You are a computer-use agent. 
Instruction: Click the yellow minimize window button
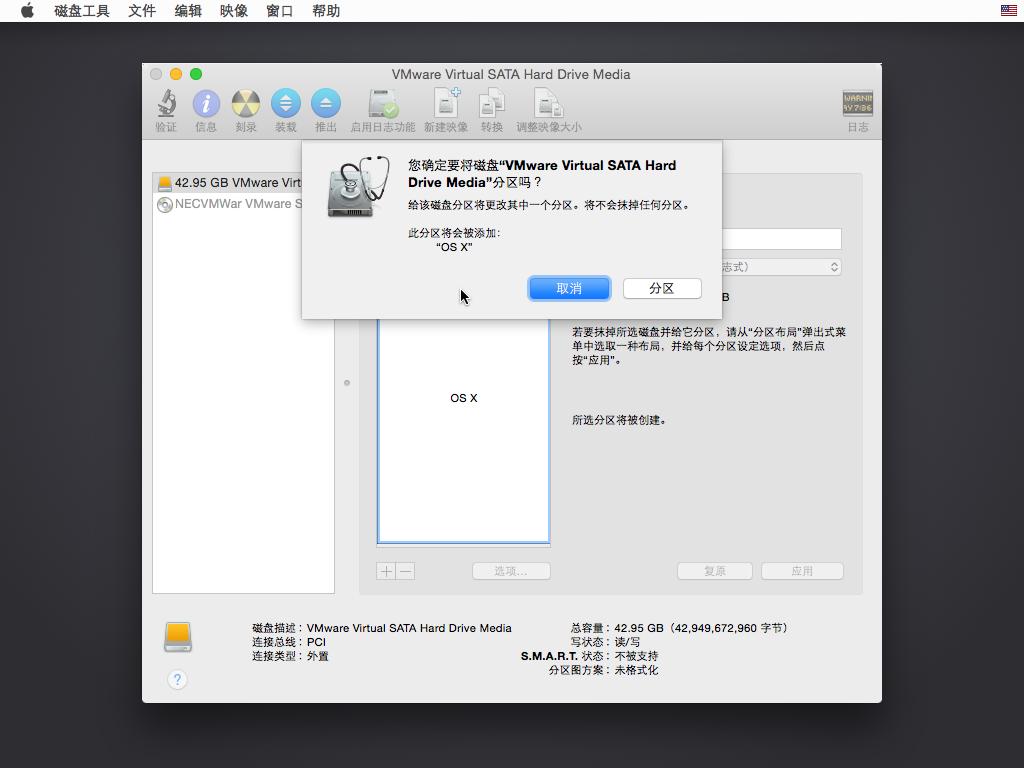click(x=176, y=74)
